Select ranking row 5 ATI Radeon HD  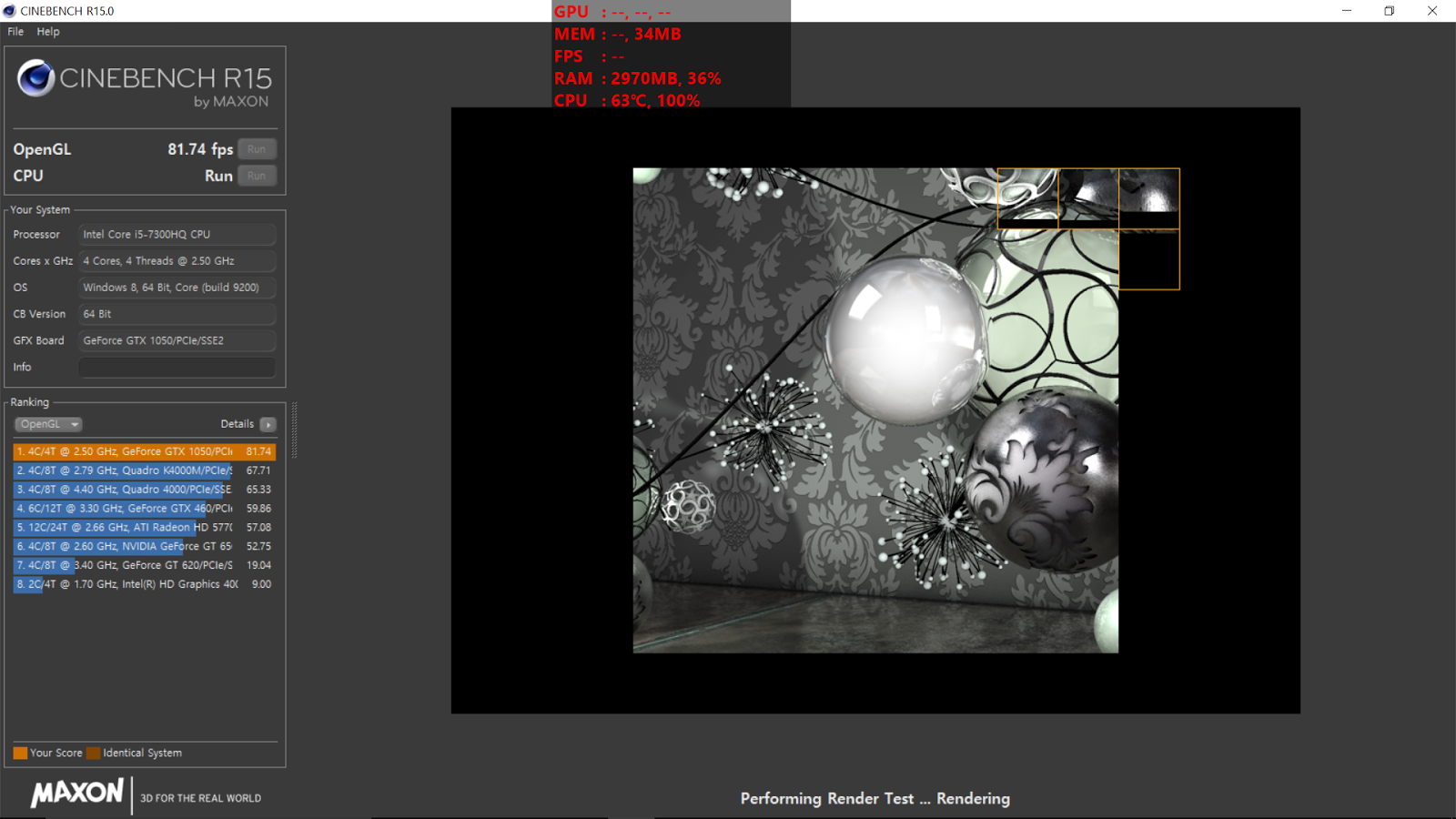coord(144,528)
